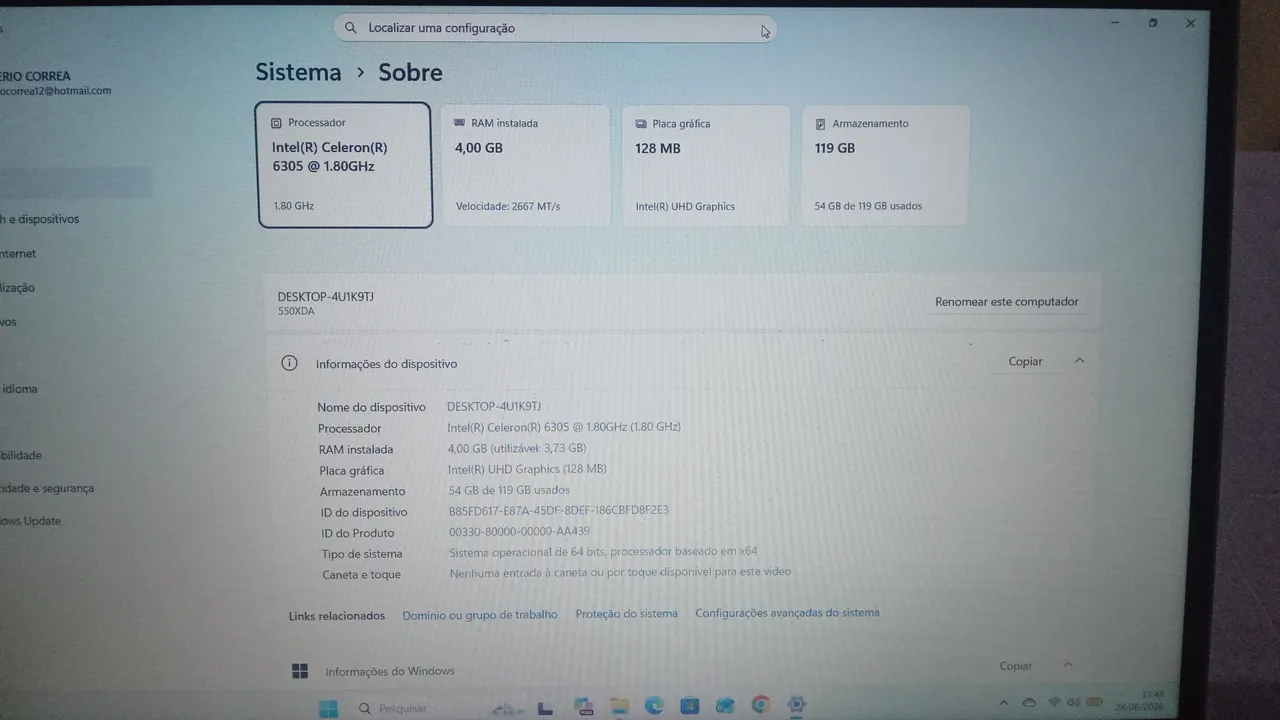Screen dimensions: 1280x720
Task: Open Privacidade e segurança in the sidebar
Action: click(x=47, y=489)
